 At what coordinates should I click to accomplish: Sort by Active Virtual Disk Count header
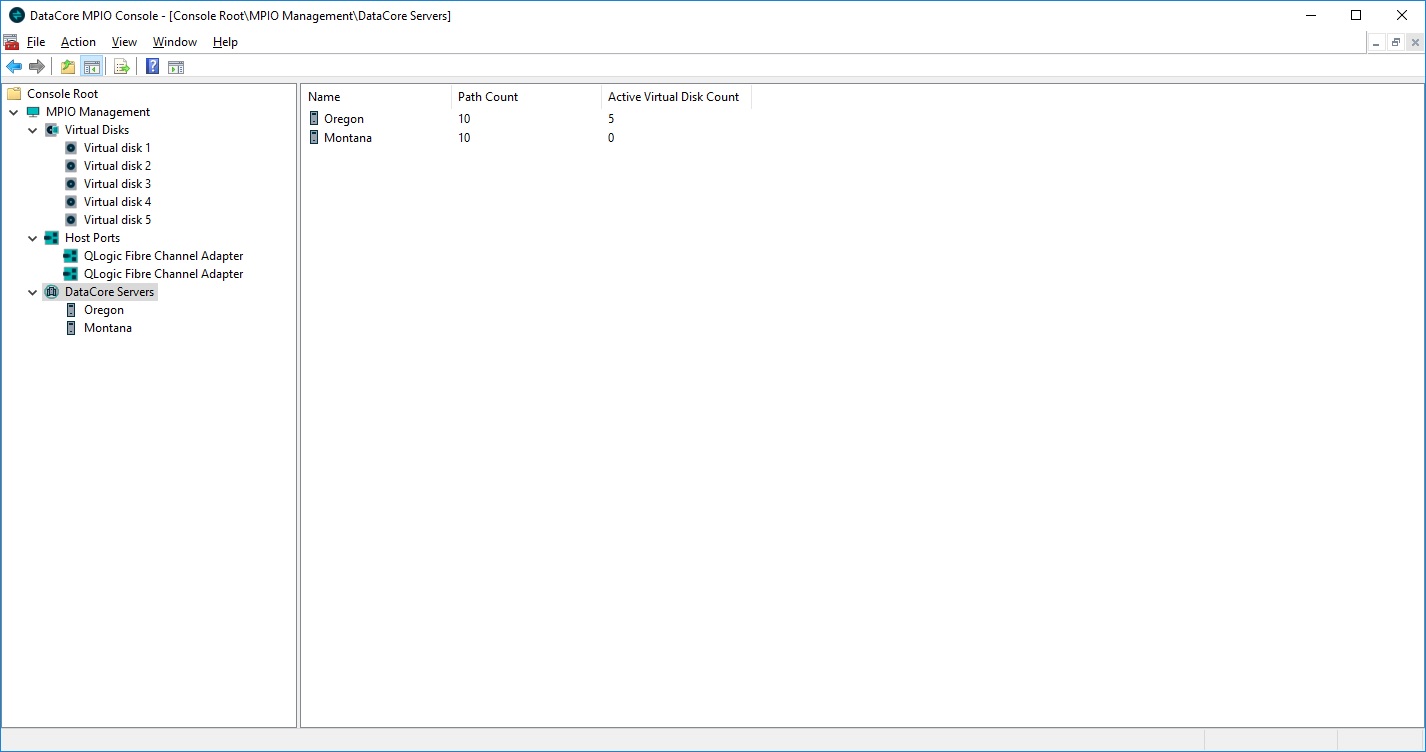pos(675,97)
